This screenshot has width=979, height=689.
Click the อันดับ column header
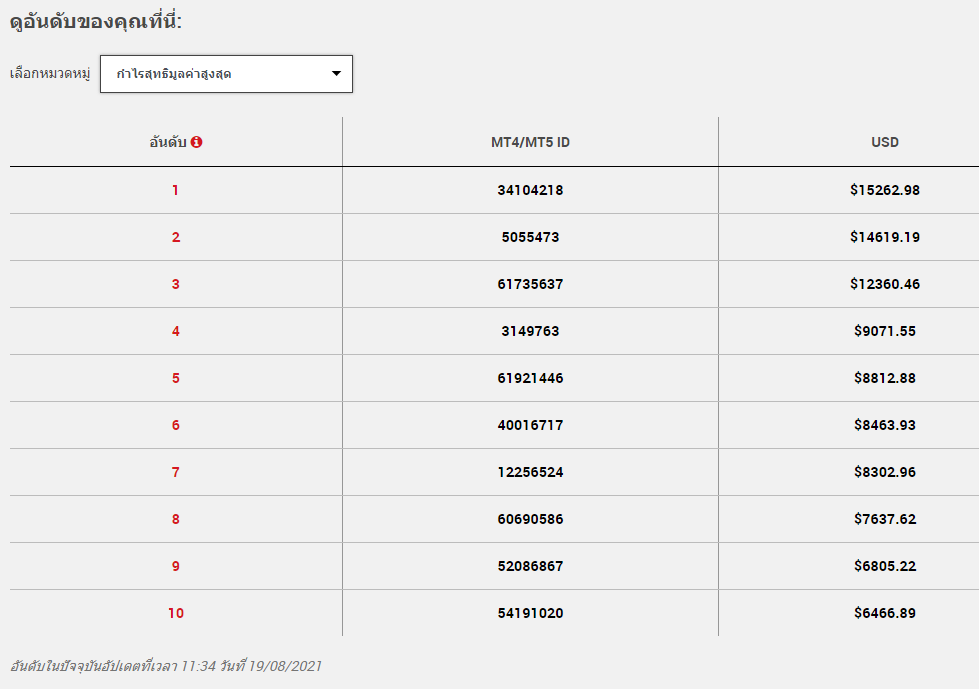coord(168,142)
